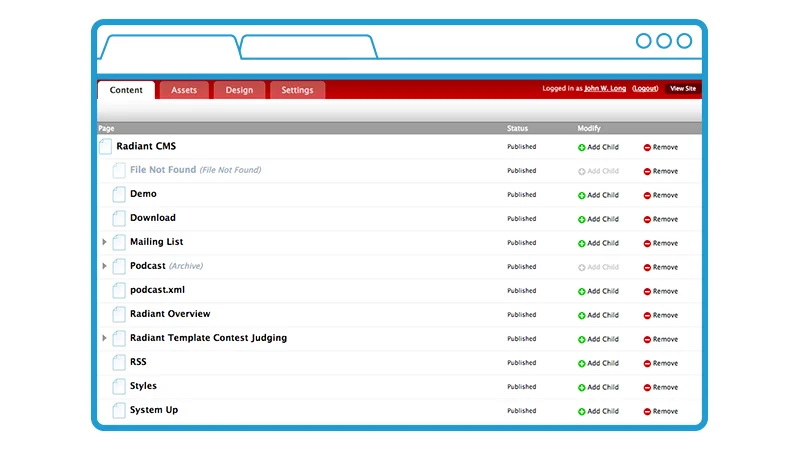Open the Demo page title
The width and height of the screenshot is (800, 450).
[x=143, y=193]
